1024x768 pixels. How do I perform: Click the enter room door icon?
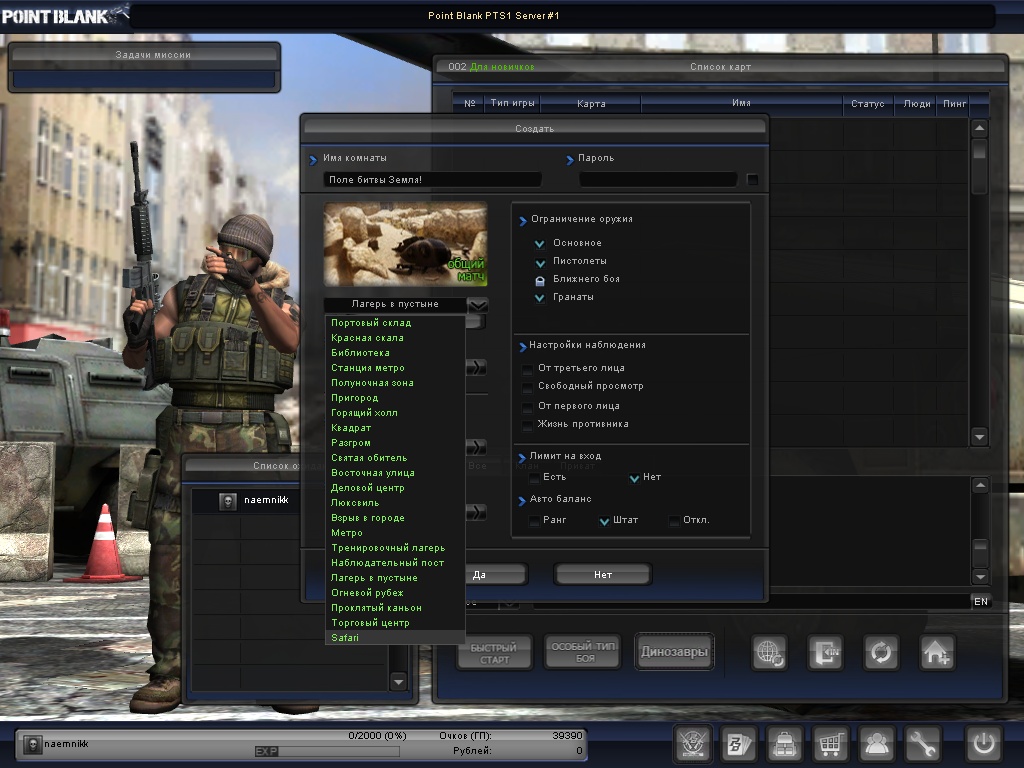pyautogui.click(x=825, y=652)
